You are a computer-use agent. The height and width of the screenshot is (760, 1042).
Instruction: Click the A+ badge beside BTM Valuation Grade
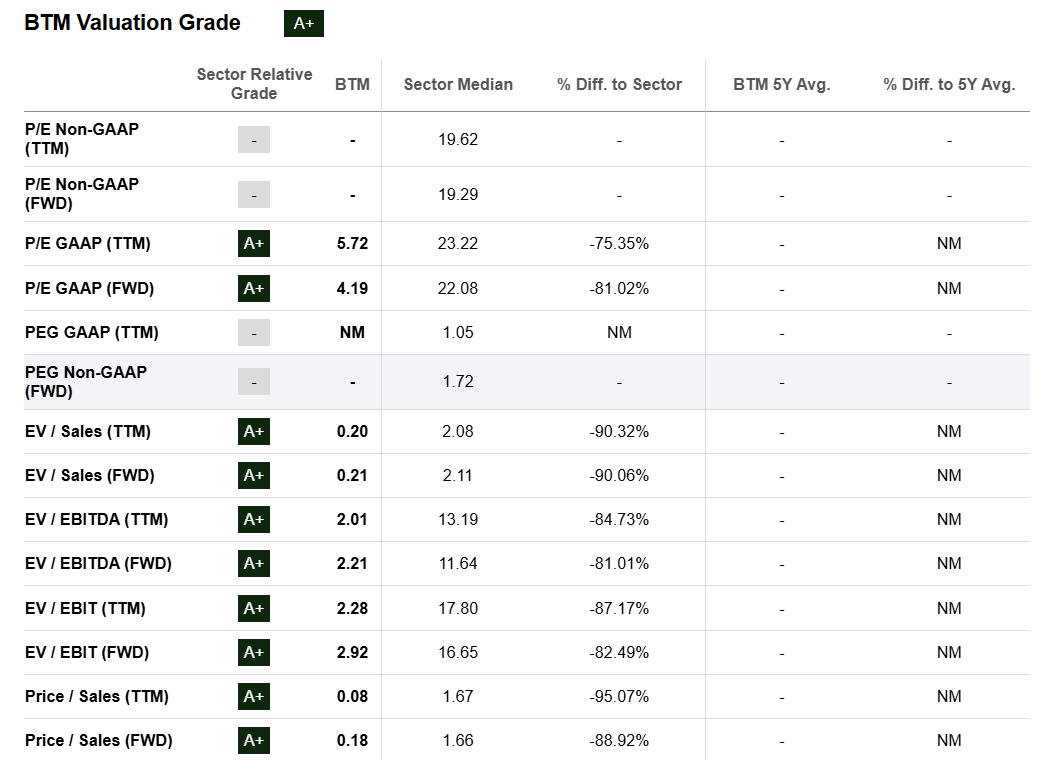coord(304,24)
